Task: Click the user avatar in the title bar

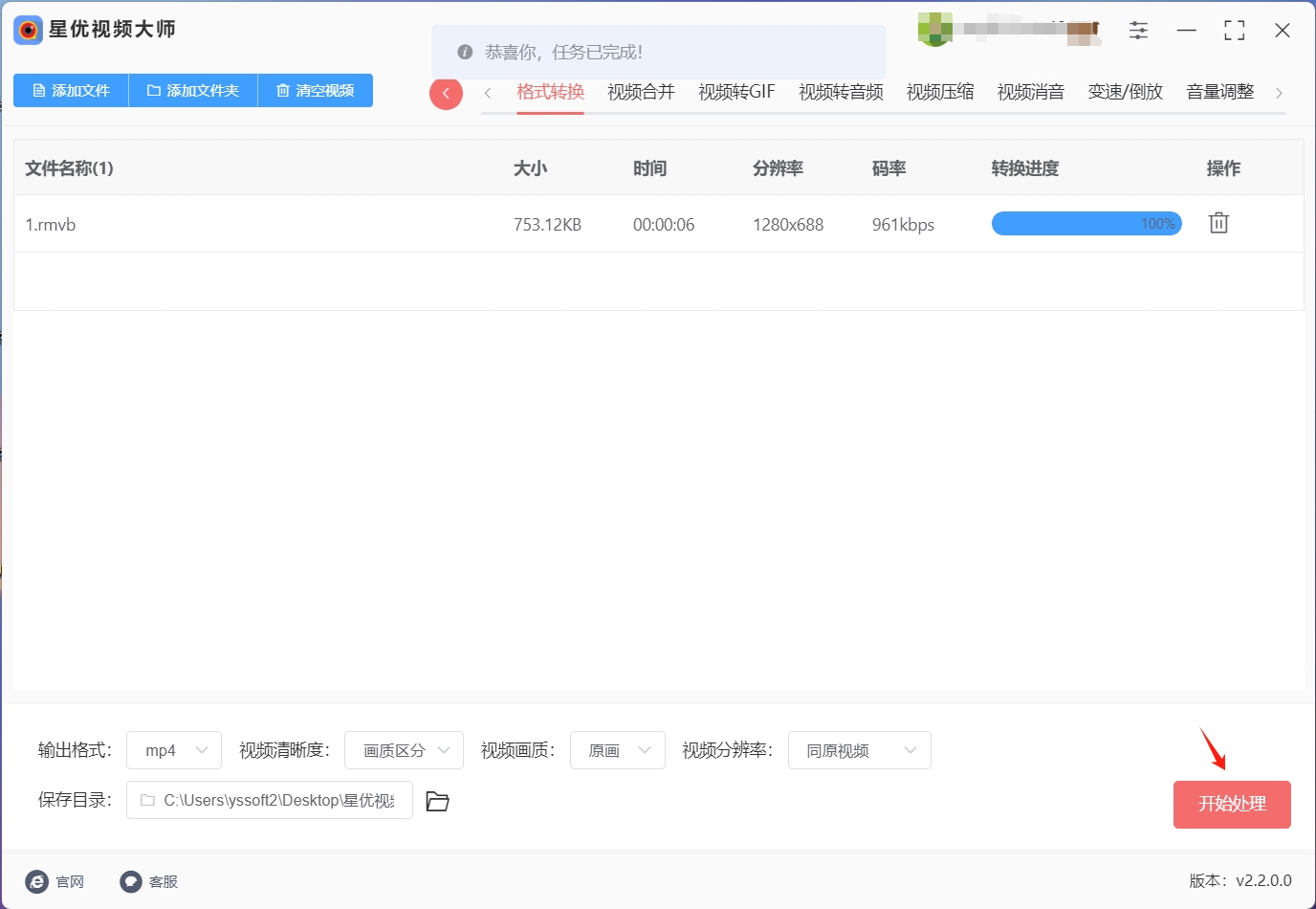Action: [933, 29]
